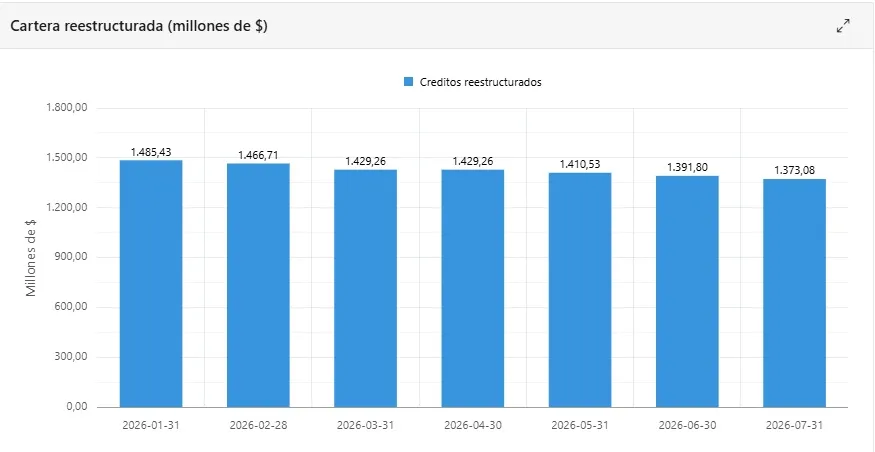Select the bar for 2026-07-31
875x452 pixels.
click(x=794, y=293)
